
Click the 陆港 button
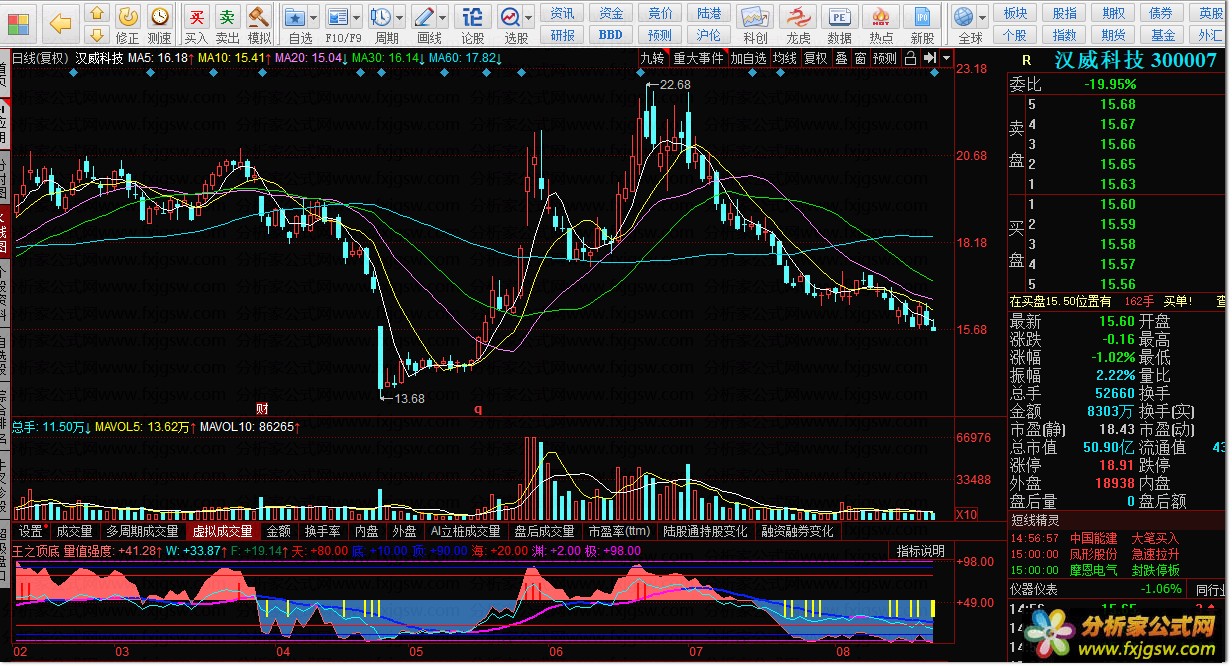tap(709, 13)
